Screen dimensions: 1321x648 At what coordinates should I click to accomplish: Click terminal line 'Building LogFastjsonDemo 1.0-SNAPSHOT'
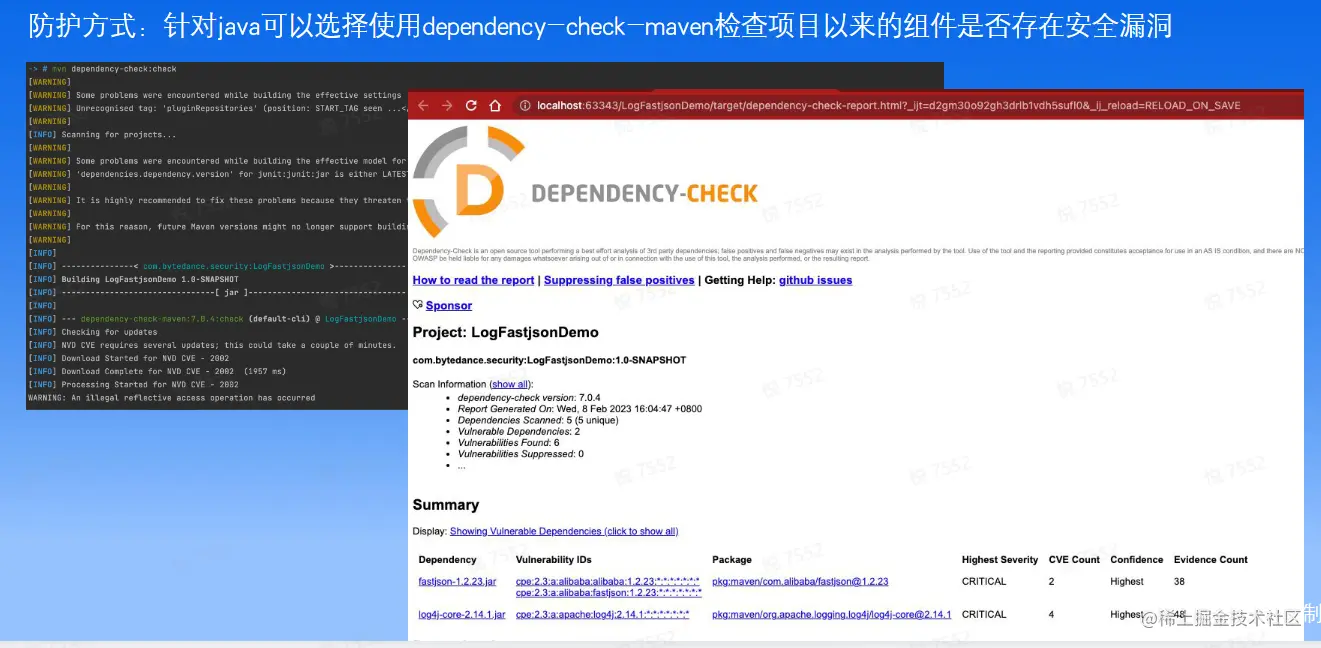click(150, 279)
